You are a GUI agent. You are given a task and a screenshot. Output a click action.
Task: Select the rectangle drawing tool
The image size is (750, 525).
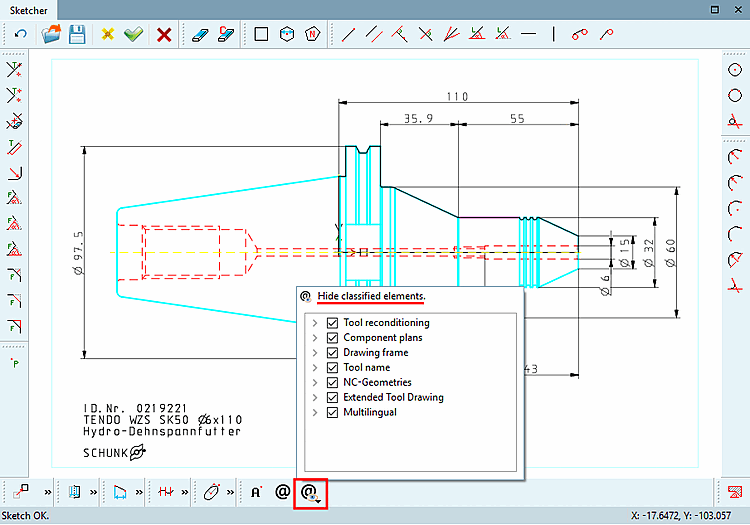261,34
